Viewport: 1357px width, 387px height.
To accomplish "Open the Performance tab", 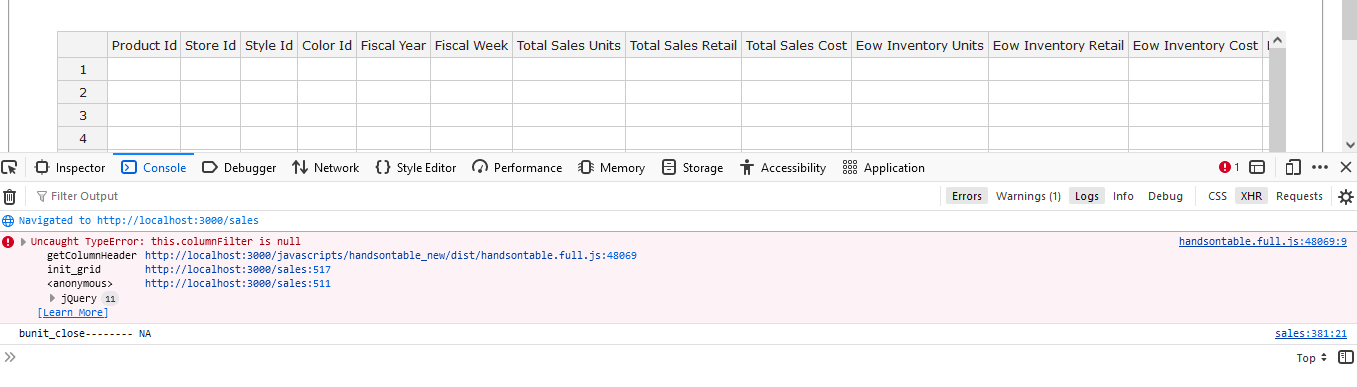I will point(517,168).
